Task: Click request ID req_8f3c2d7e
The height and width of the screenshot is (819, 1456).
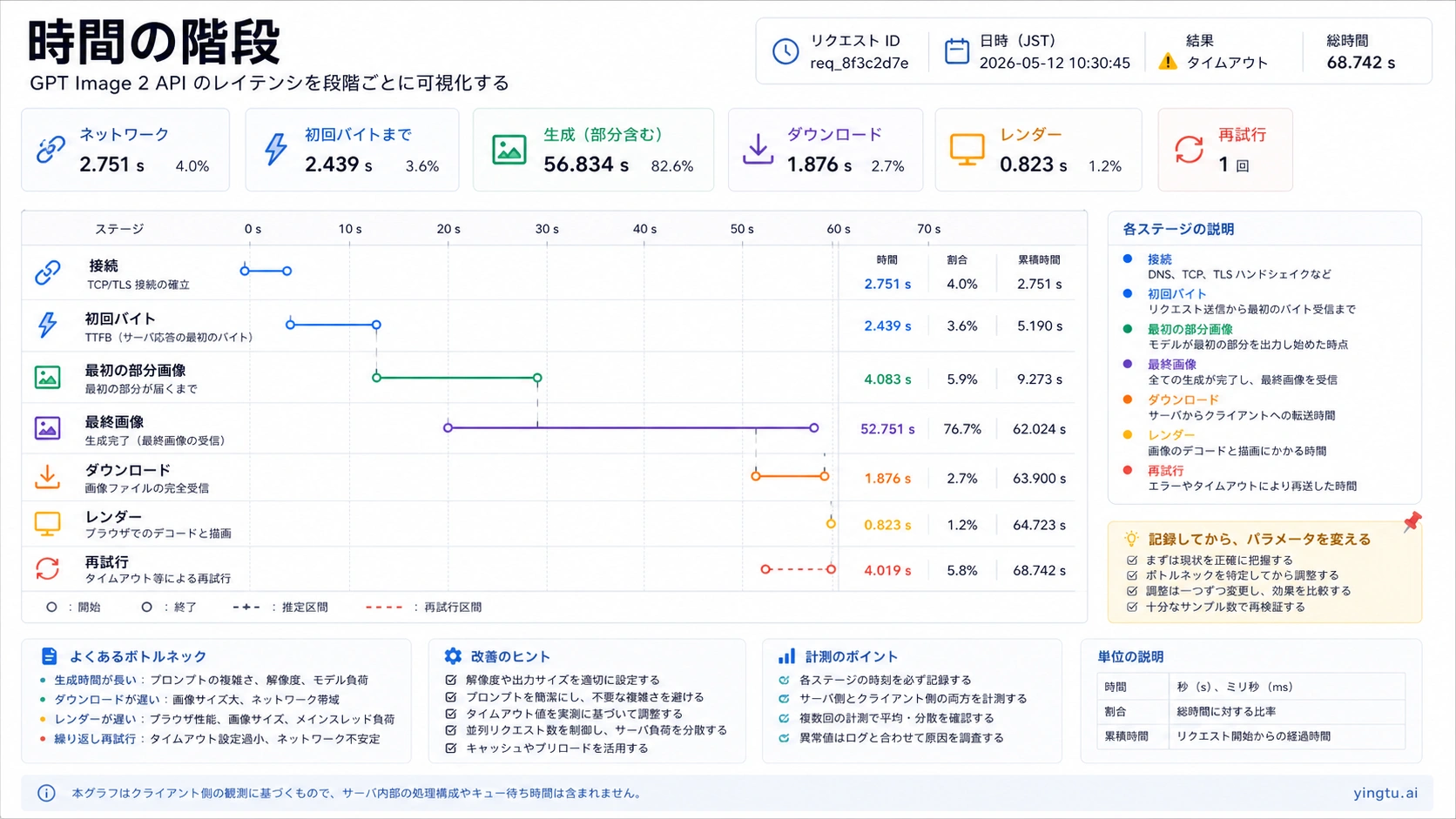Action: [x=859, y=64]
